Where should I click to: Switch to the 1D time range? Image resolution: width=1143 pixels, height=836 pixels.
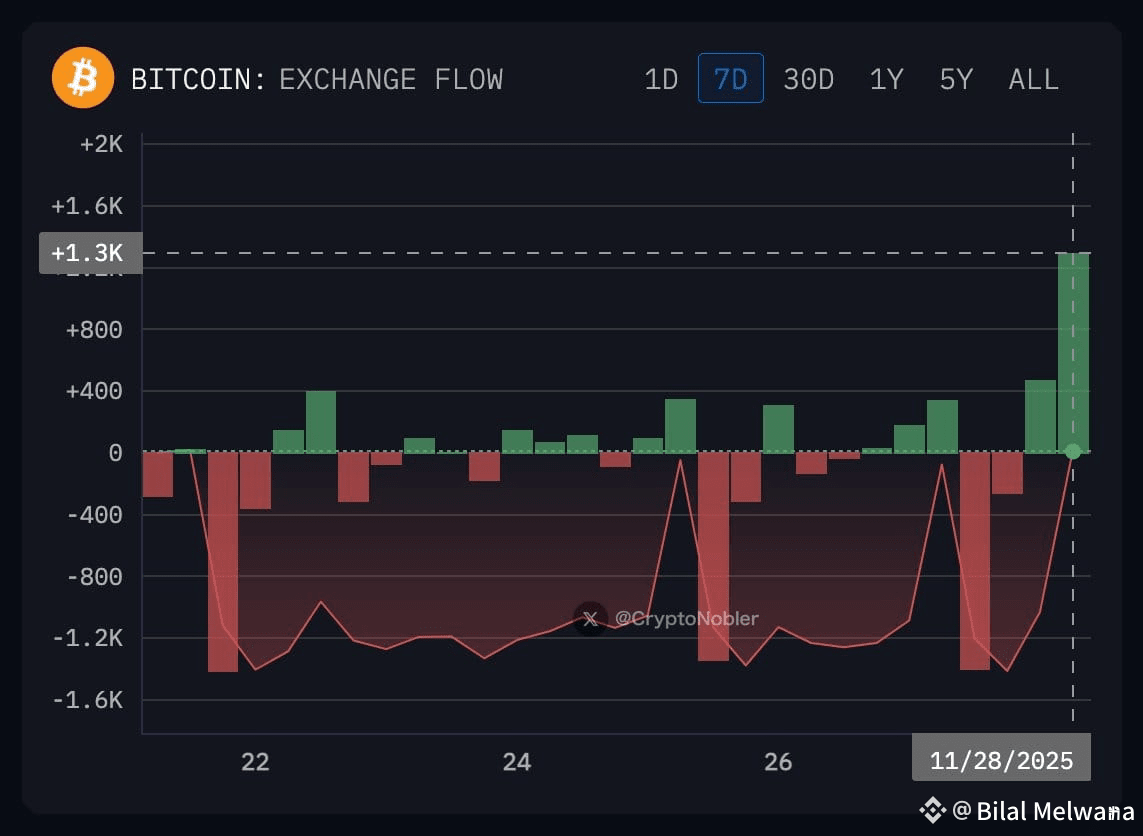click(661, 79)
